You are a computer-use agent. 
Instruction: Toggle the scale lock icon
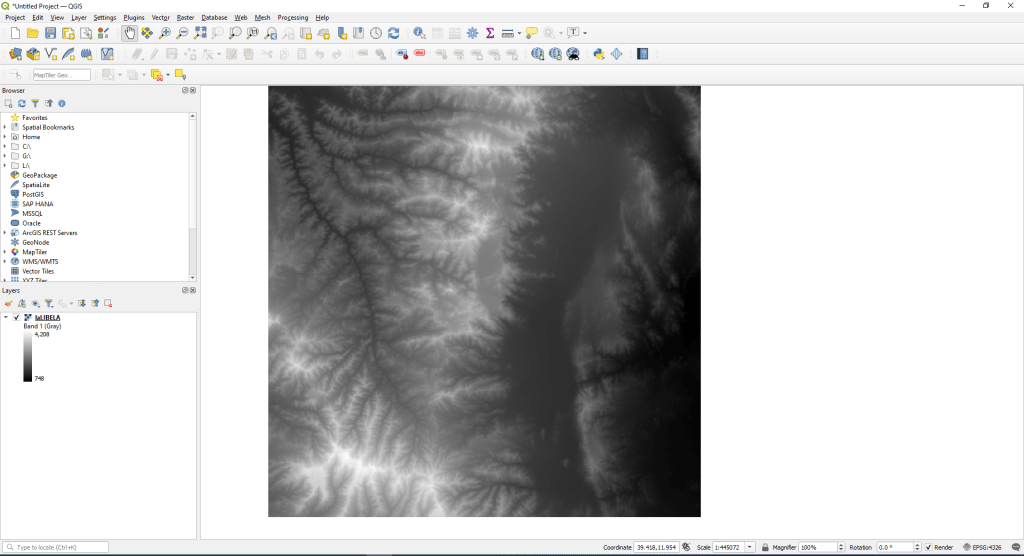(x=764, y=547)
